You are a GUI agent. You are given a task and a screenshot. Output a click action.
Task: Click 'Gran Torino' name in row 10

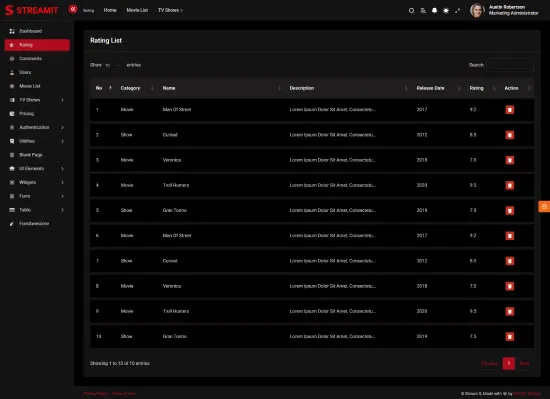point(175,337)
